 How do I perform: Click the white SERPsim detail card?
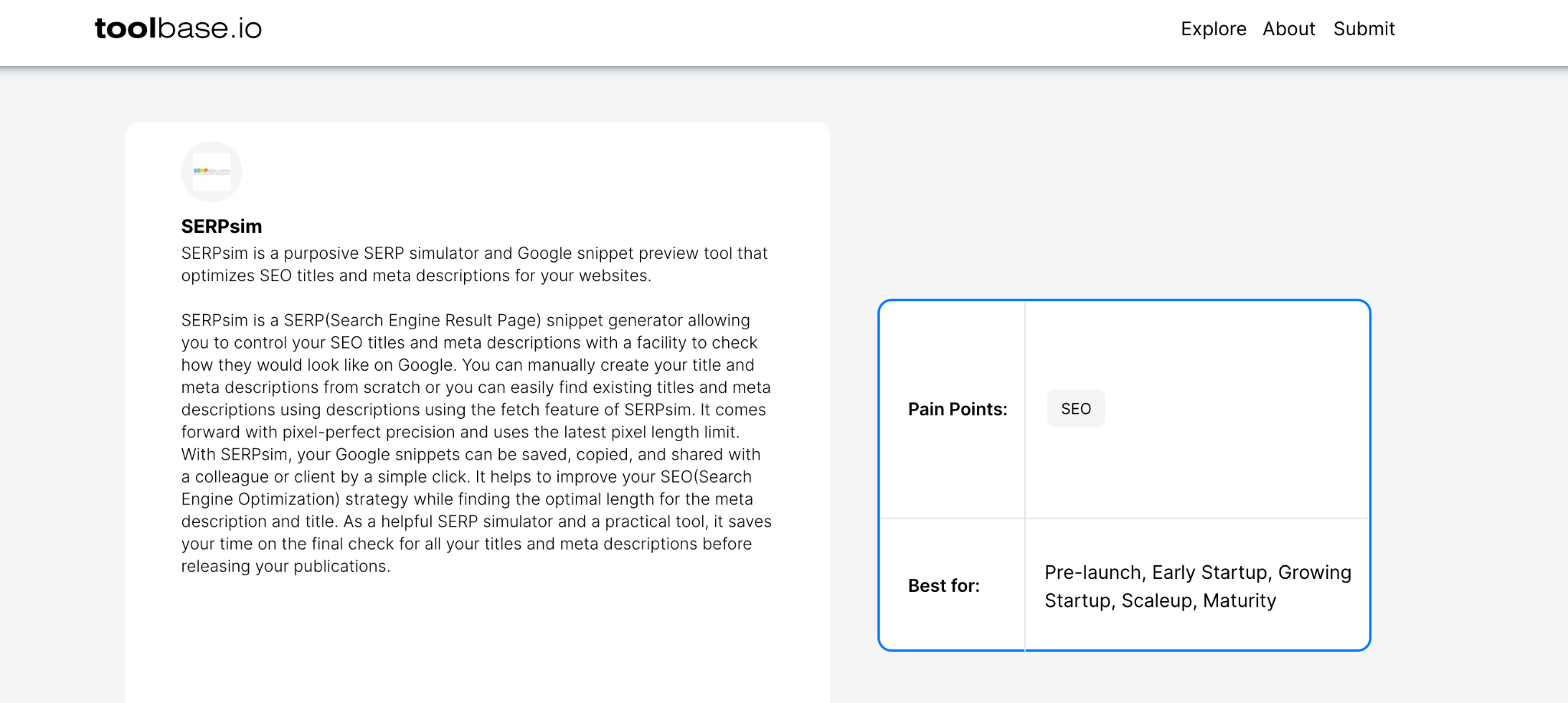(478, 413)
